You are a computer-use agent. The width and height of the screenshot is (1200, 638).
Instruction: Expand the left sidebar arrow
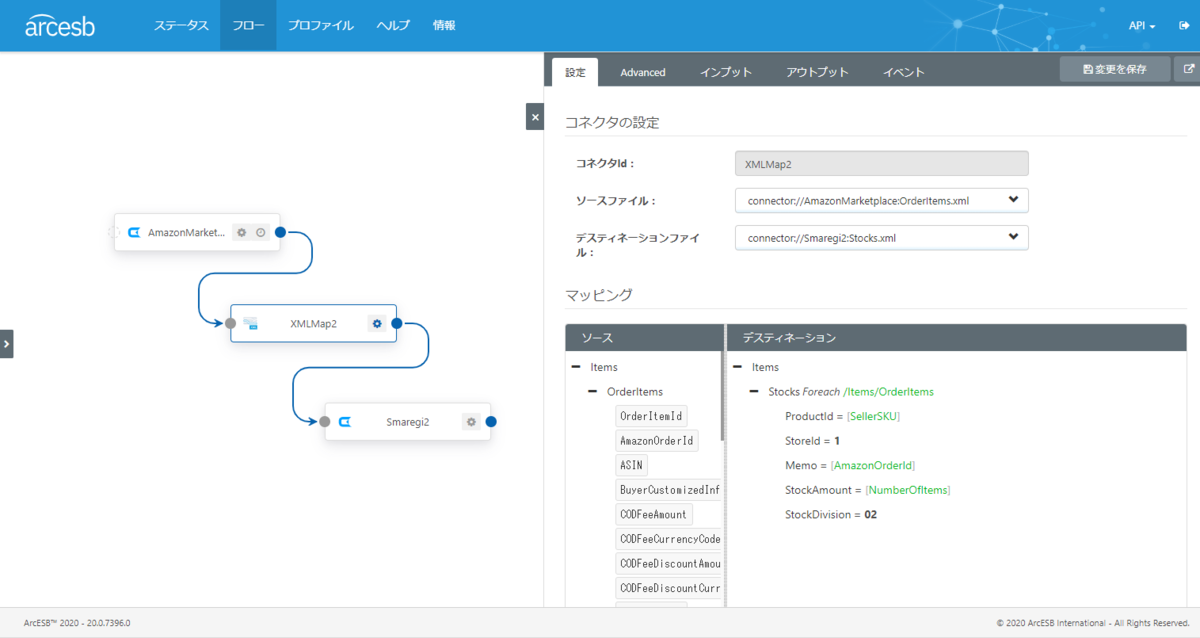6,344
